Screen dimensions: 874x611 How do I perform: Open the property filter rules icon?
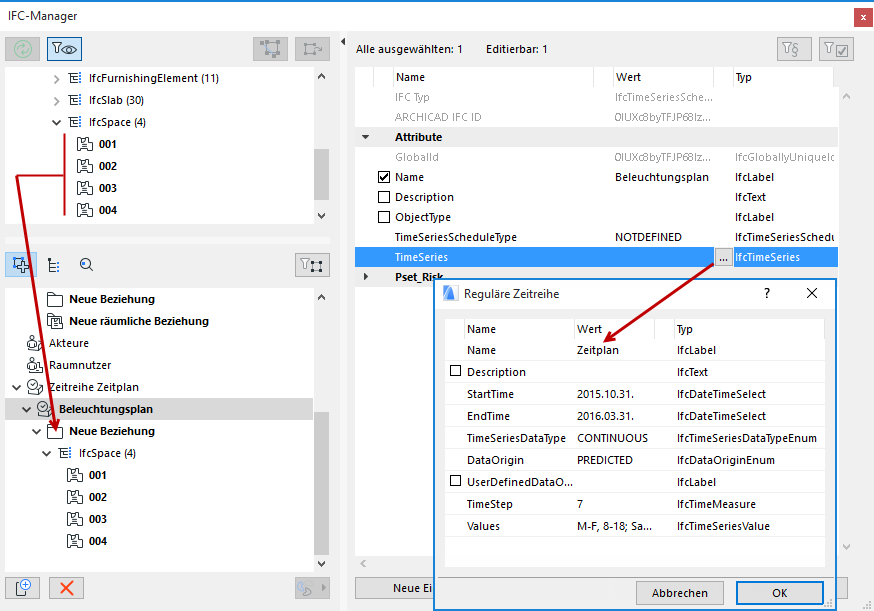(x=794, y=49)
